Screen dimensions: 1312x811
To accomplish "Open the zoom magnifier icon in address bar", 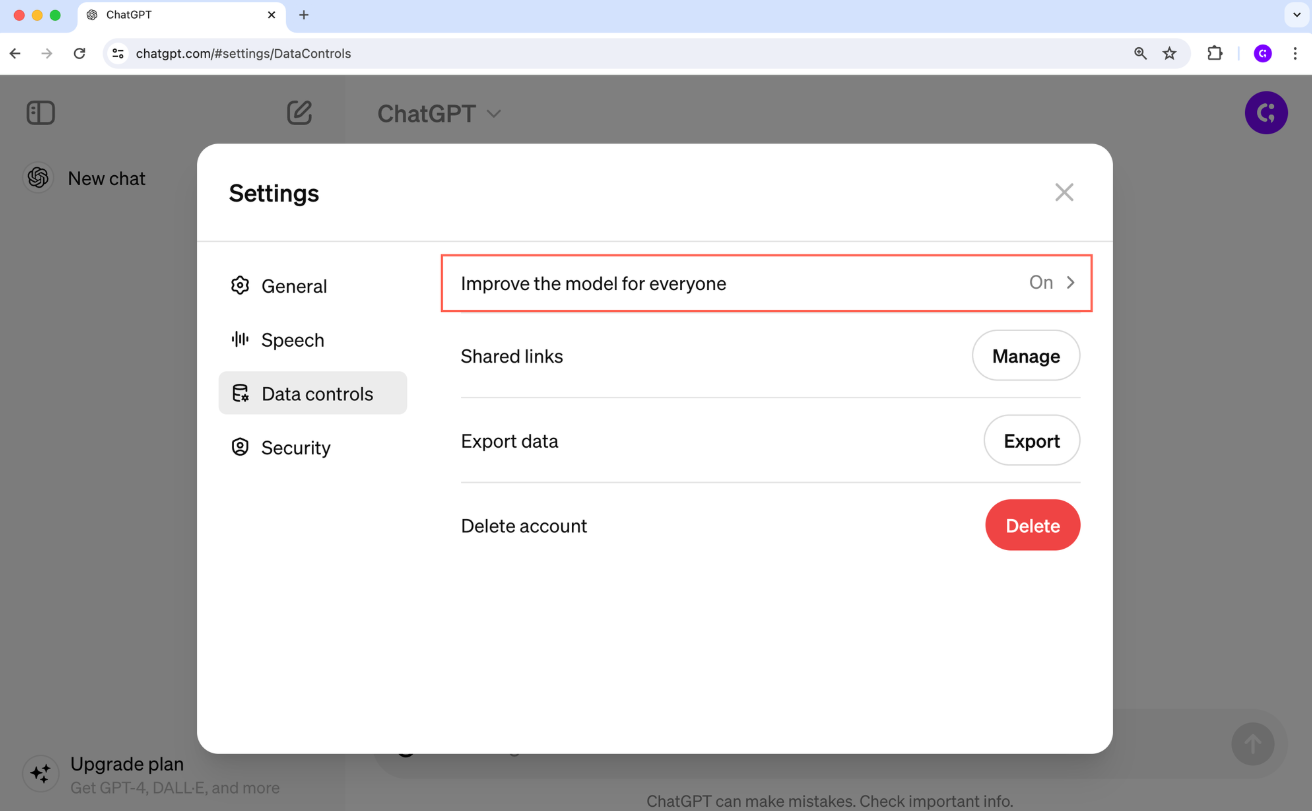I will (1140, 53).
